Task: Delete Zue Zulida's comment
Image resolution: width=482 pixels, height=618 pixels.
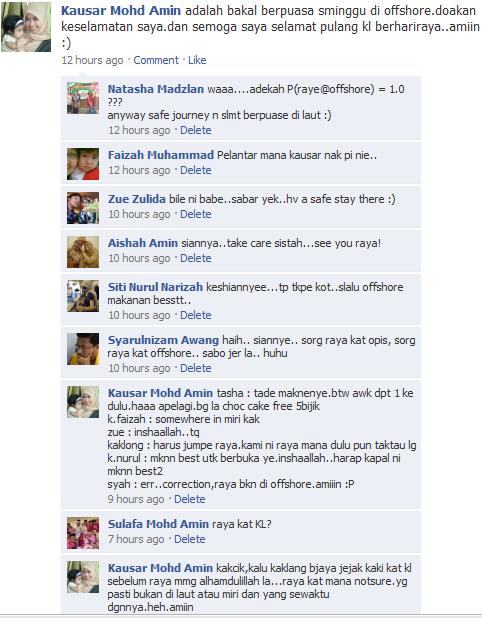Action: point(195,214)
